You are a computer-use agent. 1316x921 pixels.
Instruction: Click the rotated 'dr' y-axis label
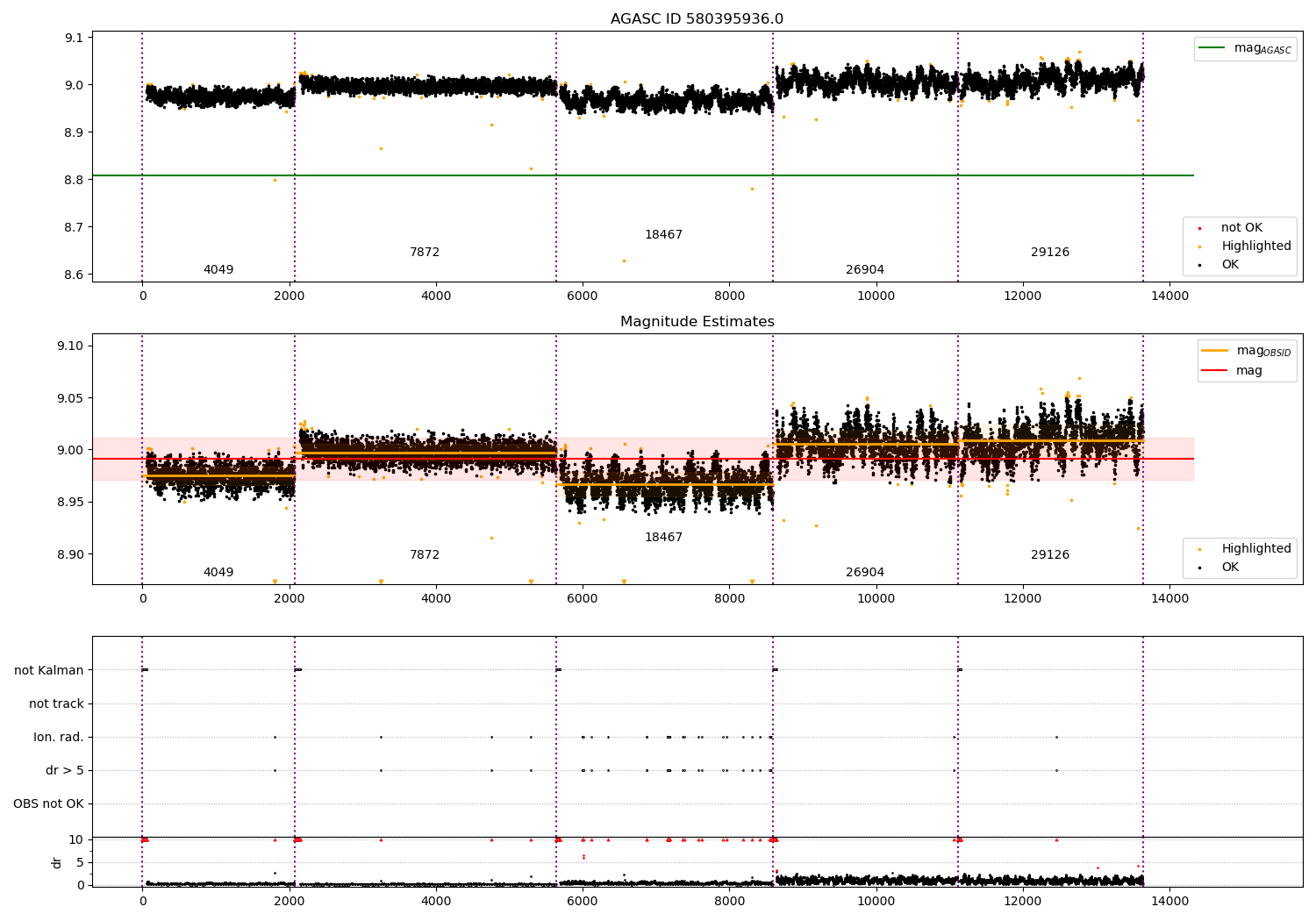[57, 862]
